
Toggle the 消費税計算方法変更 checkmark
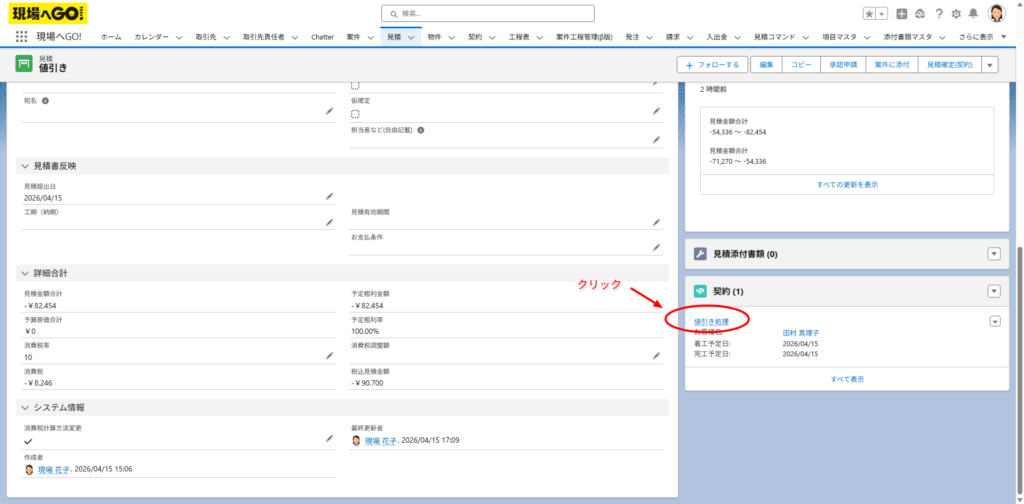(28, 440)
